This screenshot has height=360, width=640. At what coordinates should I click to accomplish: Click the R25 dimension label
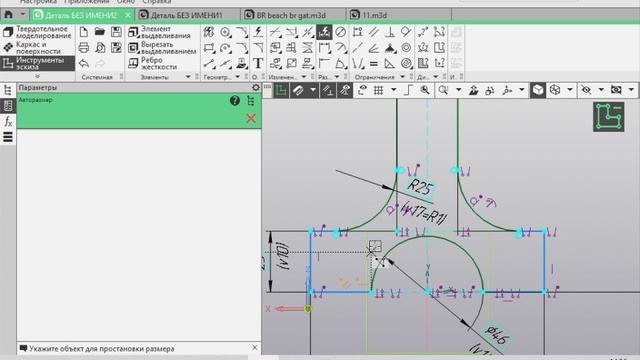(x=420, y=187)
